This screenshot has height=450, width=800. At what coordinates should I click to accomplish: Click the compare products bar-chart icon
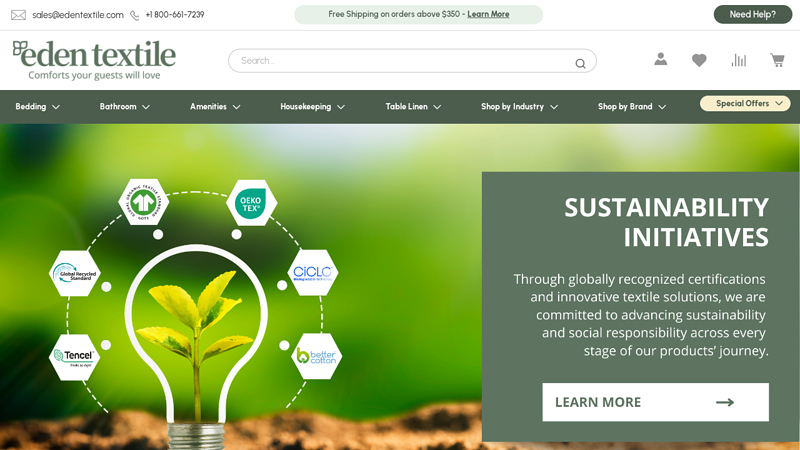tap(739, 60)
